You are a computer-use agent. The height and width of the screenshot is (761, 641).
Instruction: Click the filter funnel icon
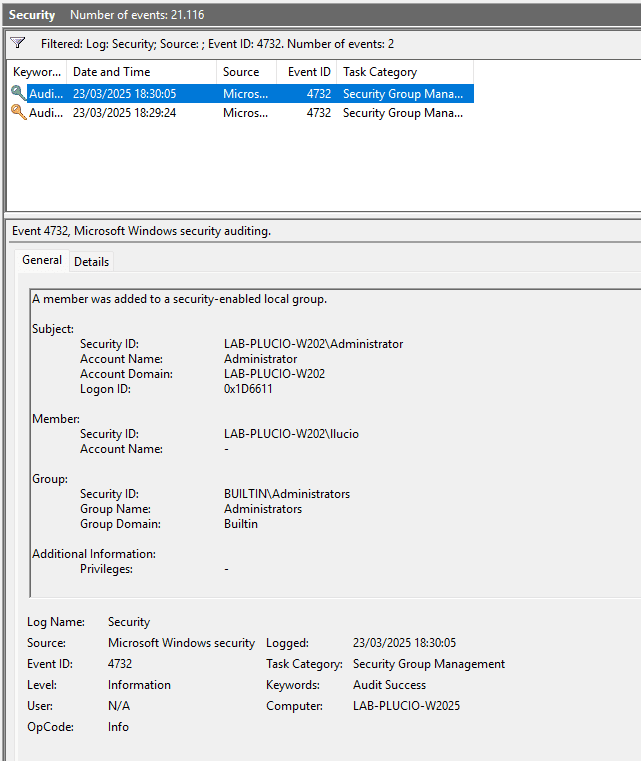(18, 44)
